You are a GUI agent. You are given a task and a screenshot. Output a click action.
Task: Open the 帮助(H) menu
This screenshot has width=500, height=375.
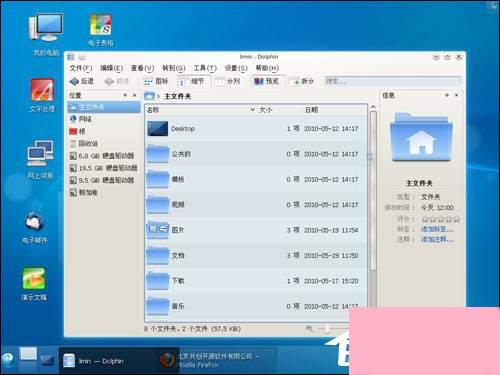click(267, 68)
